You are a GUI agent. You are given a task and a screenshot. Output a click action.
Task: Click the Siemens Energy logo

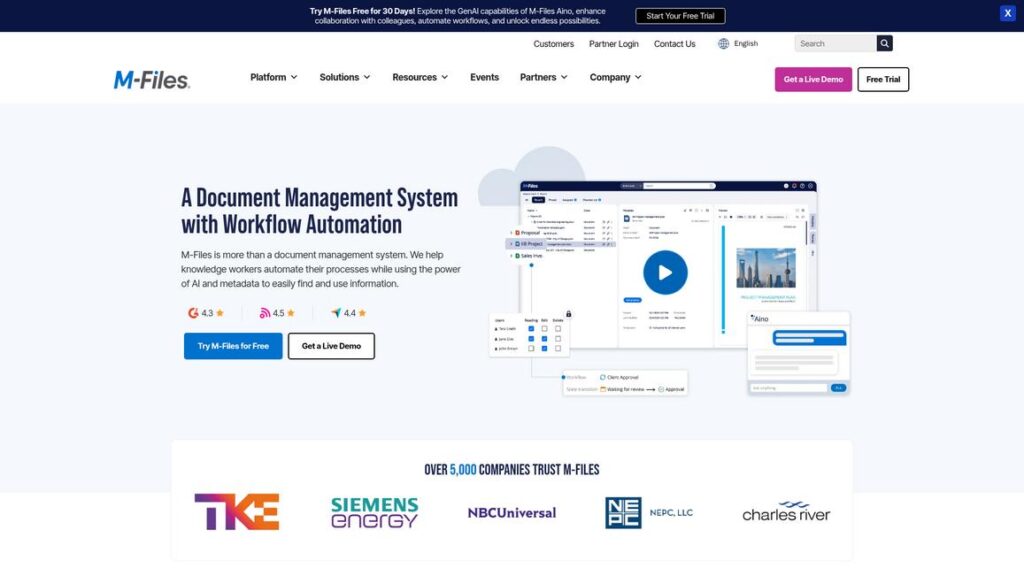pos(374,513)
